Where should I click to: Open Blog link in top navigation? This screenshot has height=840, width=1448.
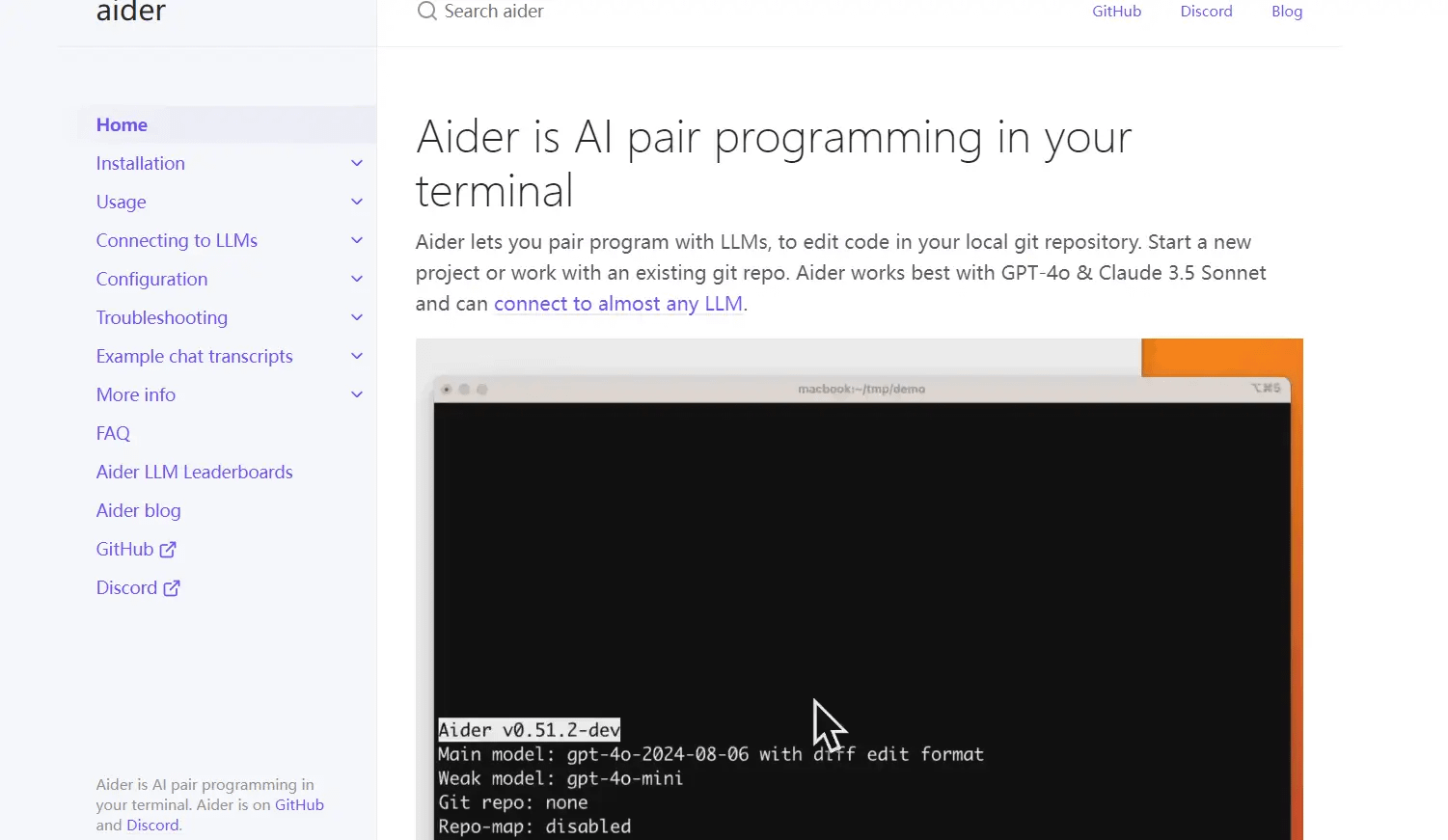(x=1287, y=12)
